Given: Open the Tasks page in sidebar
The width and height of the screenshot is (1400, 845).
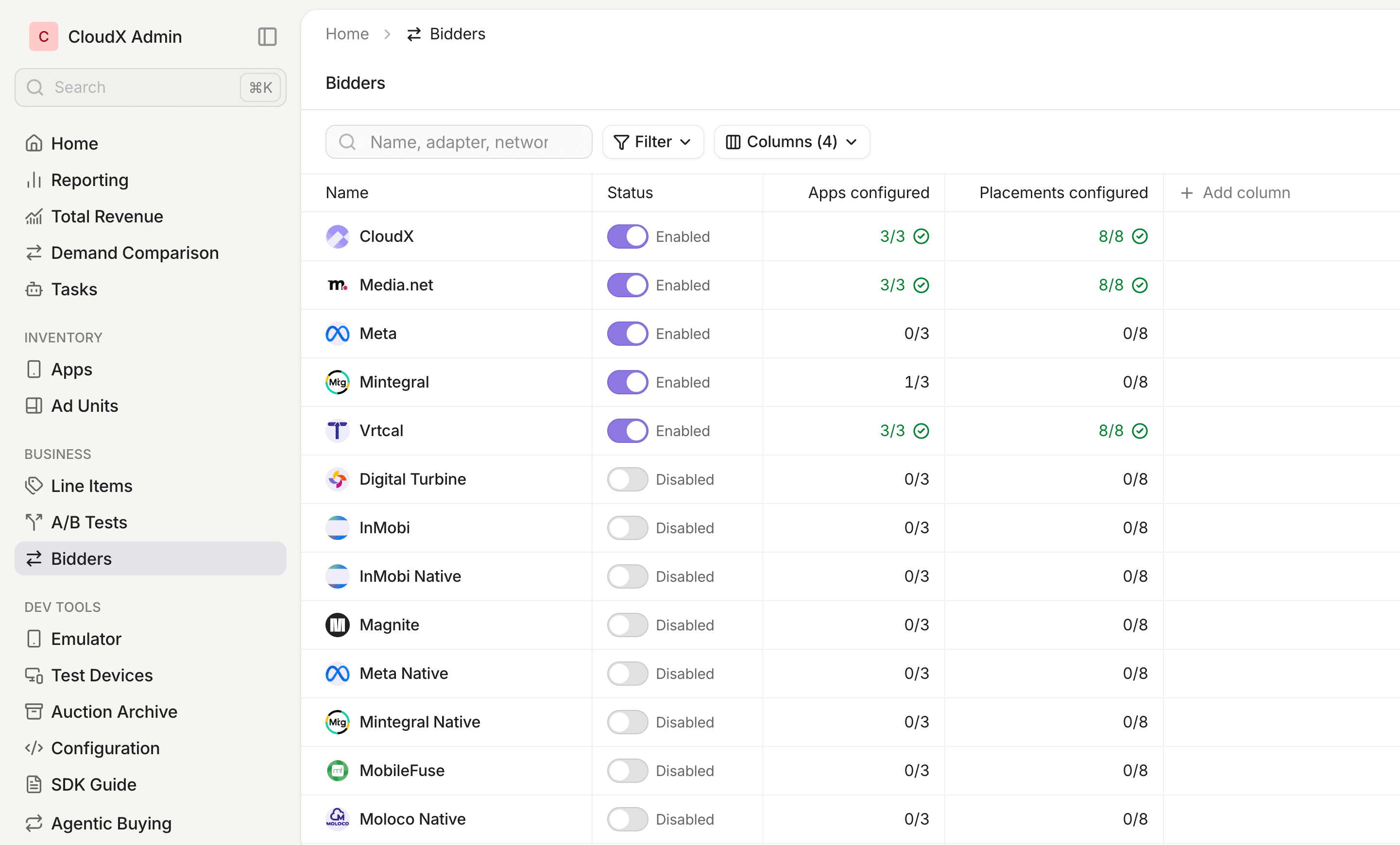Looking at the screenshot, I should (150, 289).
